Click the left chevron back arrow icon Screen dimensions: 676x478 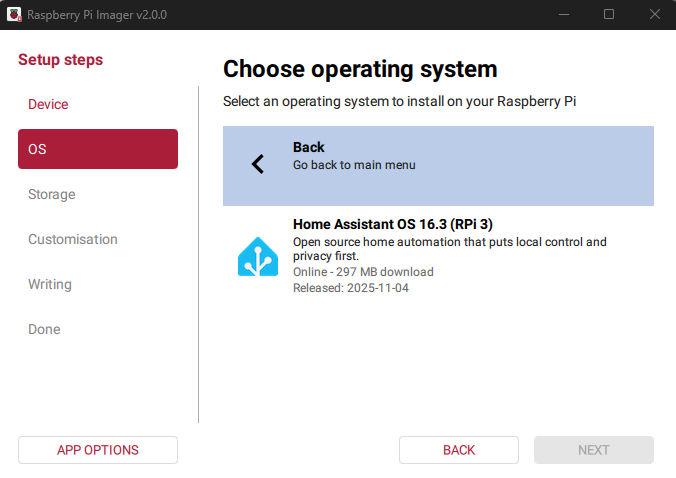258,164
